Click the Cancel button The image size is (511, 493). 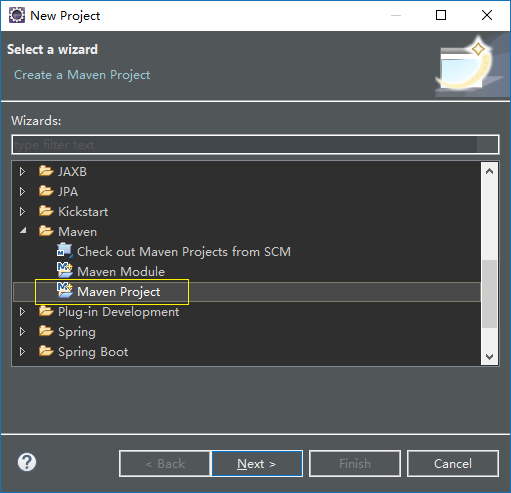tap(453, 464)
